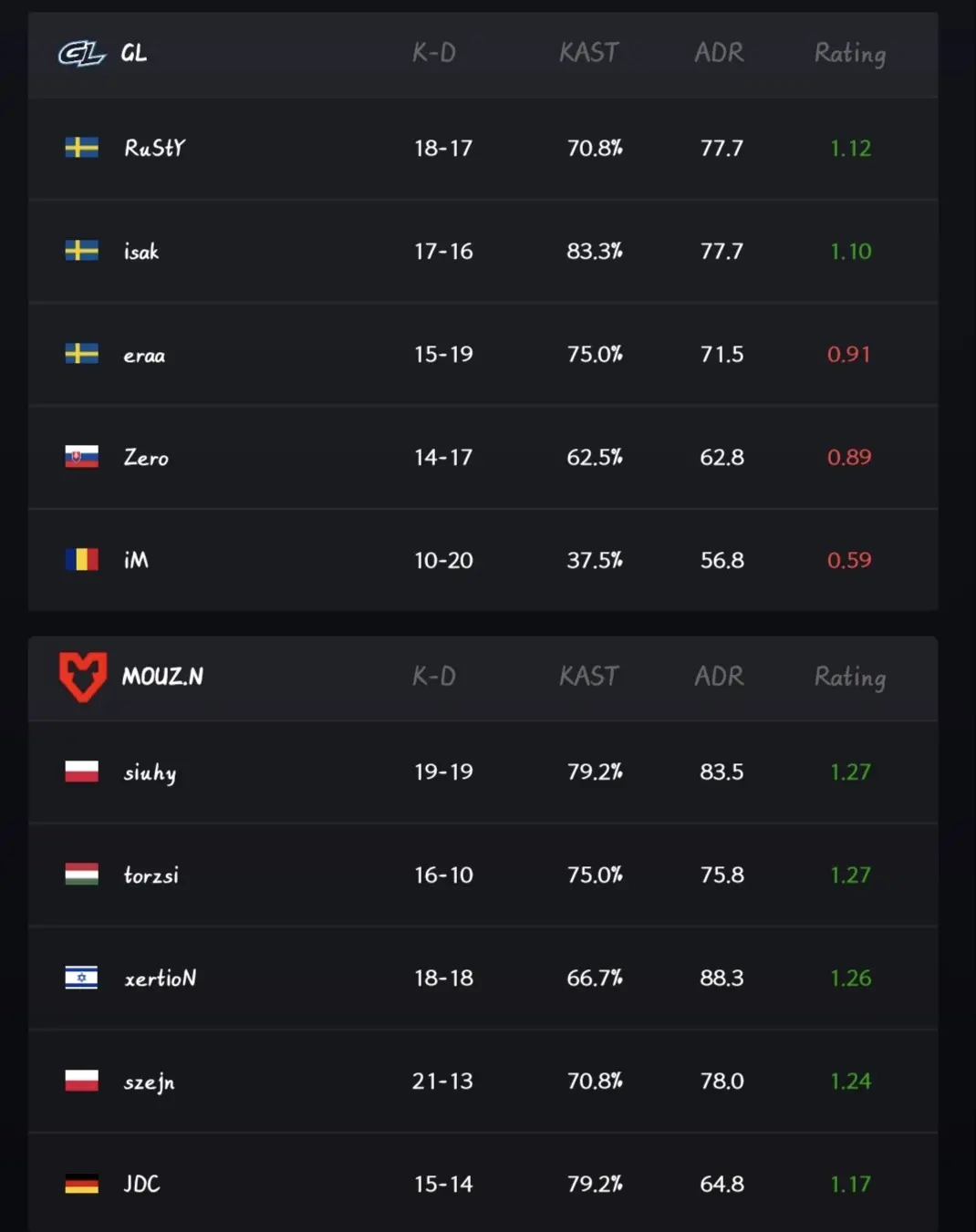The height and width of the screenshot is (1232, 976).
Task: Sort GL table by K-D header
Action: [x=434, y=53]
